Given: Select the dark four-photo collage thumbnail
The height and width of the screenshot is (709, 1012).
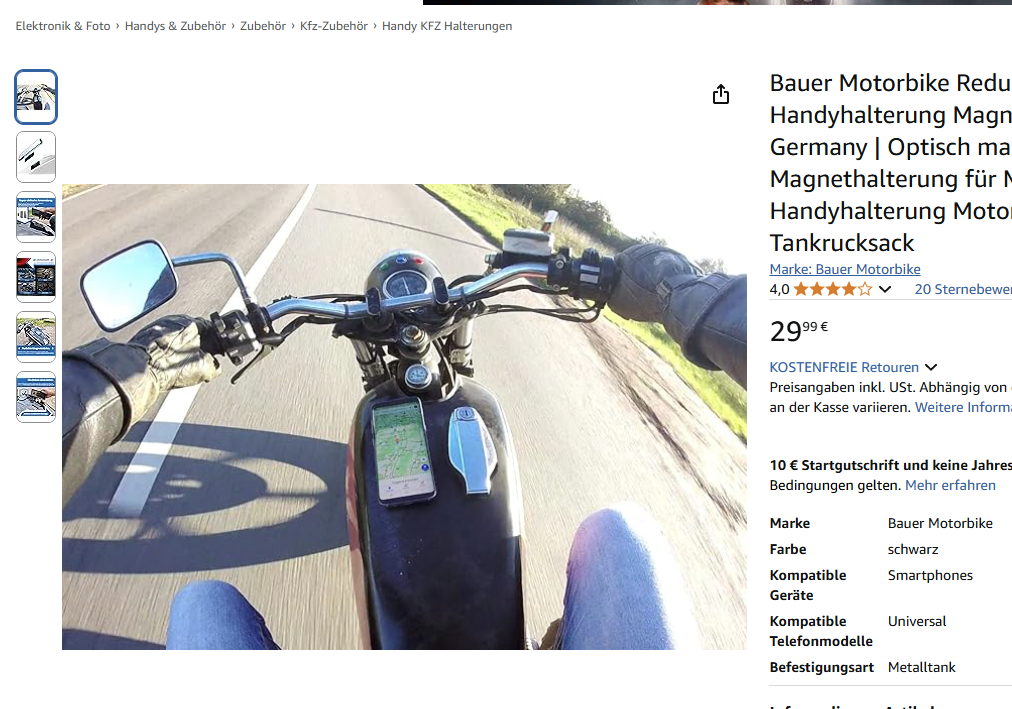Looking at the screenshot, I should (36, 277).
